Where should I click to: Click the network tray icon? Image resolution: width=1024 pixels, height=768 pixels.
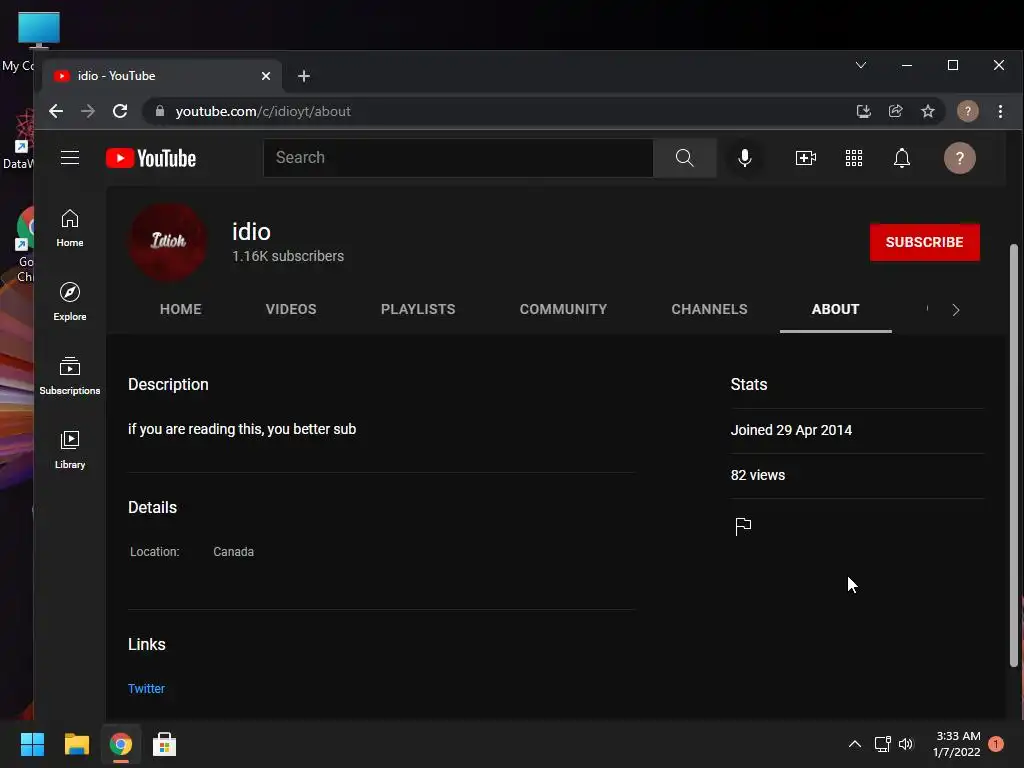(x=882, y=744)
